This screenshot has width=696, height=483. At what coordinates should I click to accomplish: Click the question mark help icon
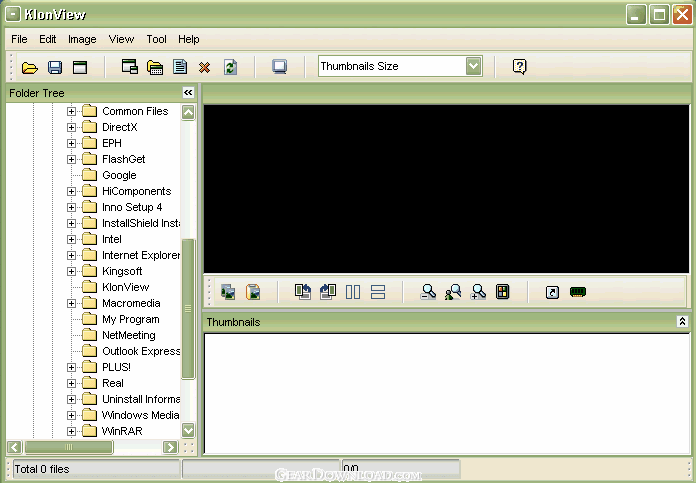[x=519, y=67]
